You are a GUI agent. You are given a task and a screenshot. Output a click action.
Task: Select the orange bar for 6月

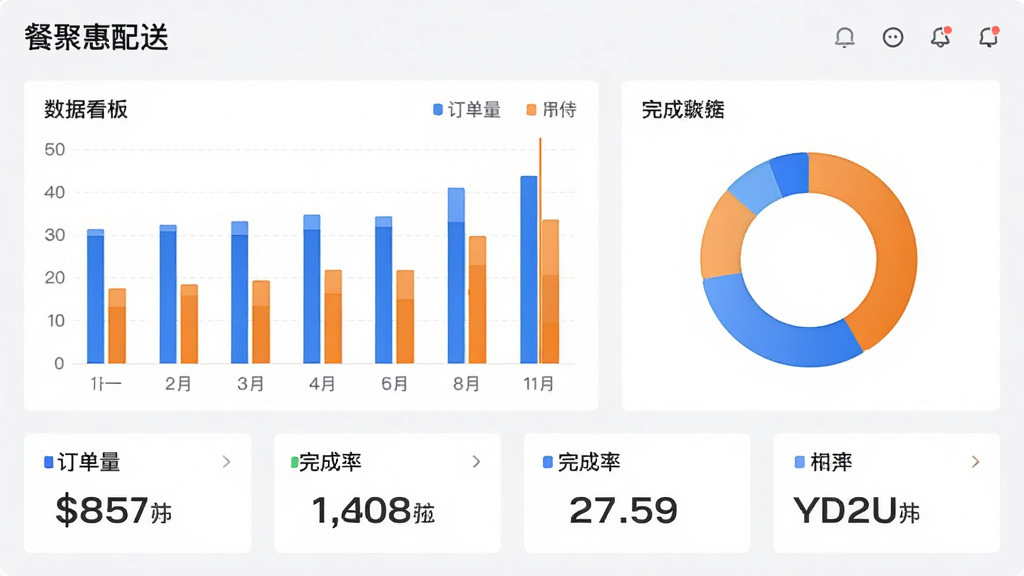(405, 317)
